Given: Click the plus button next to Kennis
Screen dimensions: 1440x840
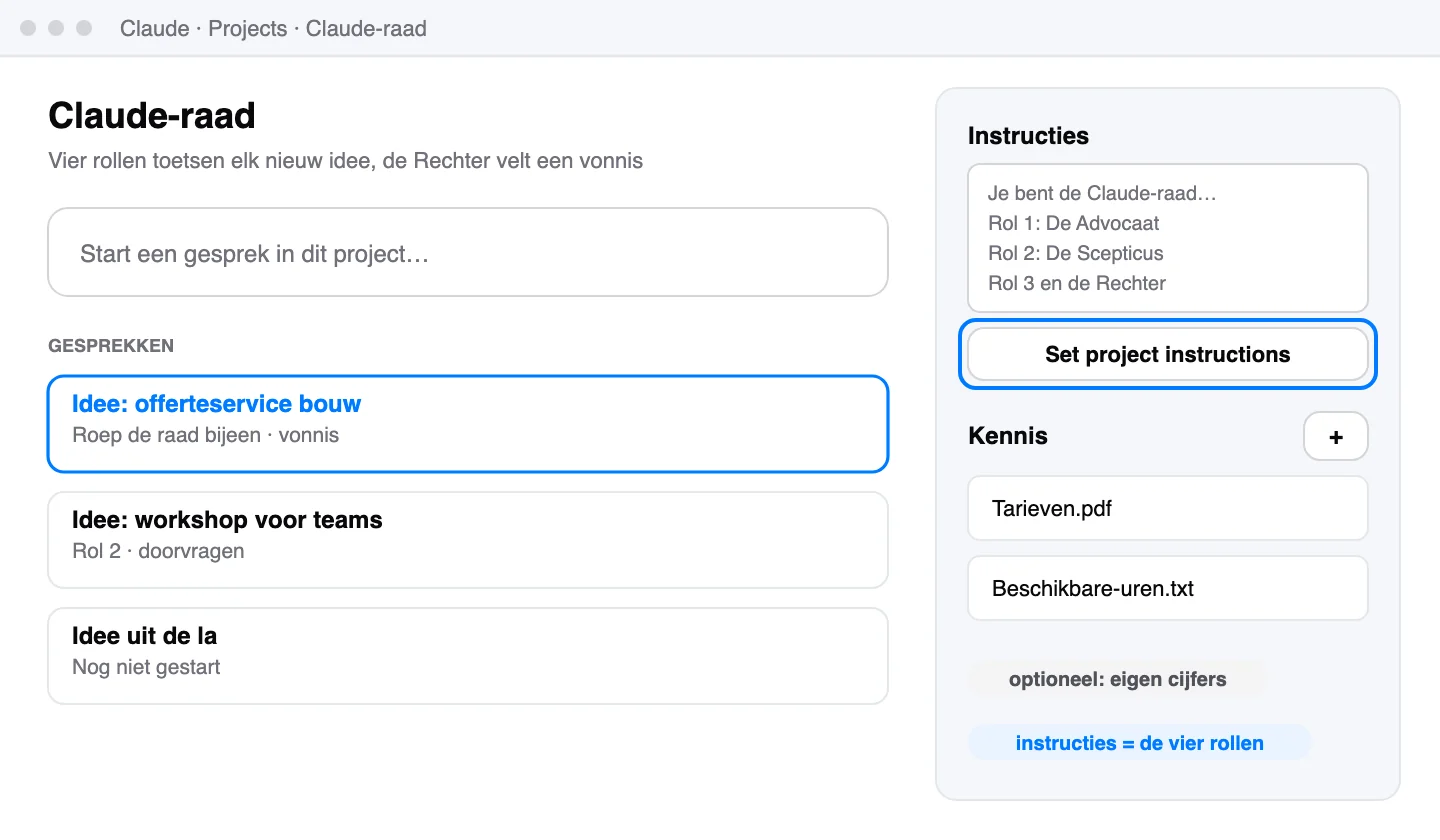Looking at the screenshot, I should pos(1336,436).
